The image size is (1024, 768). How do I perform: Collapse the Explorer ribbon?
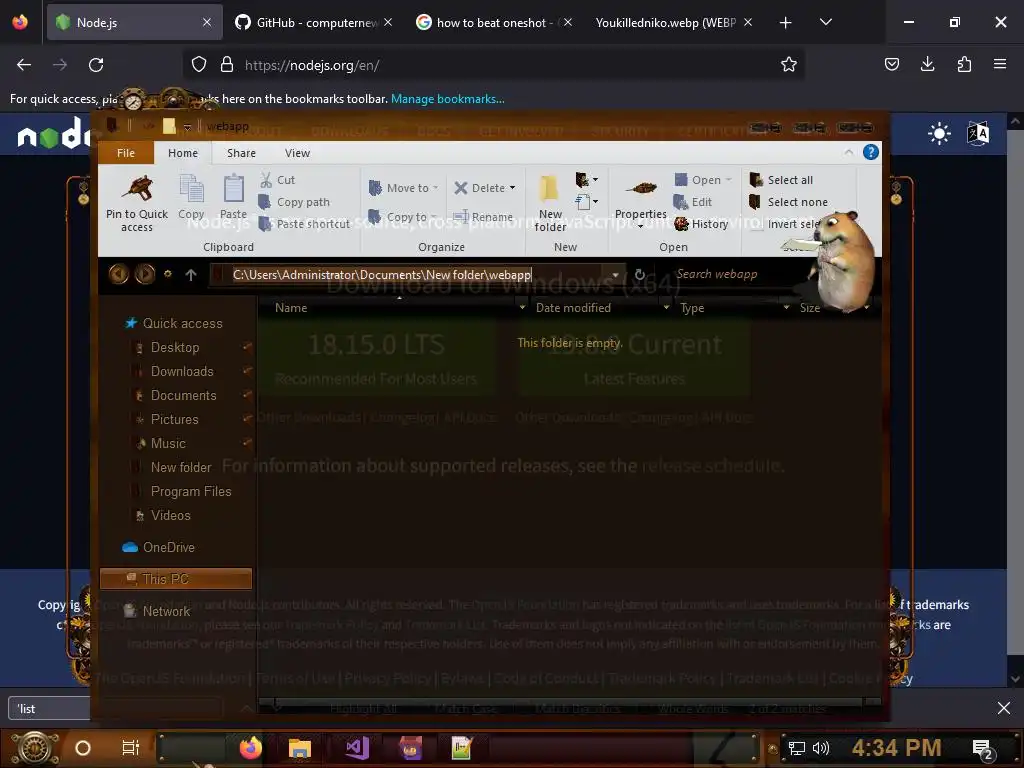(x=848, y=152)
